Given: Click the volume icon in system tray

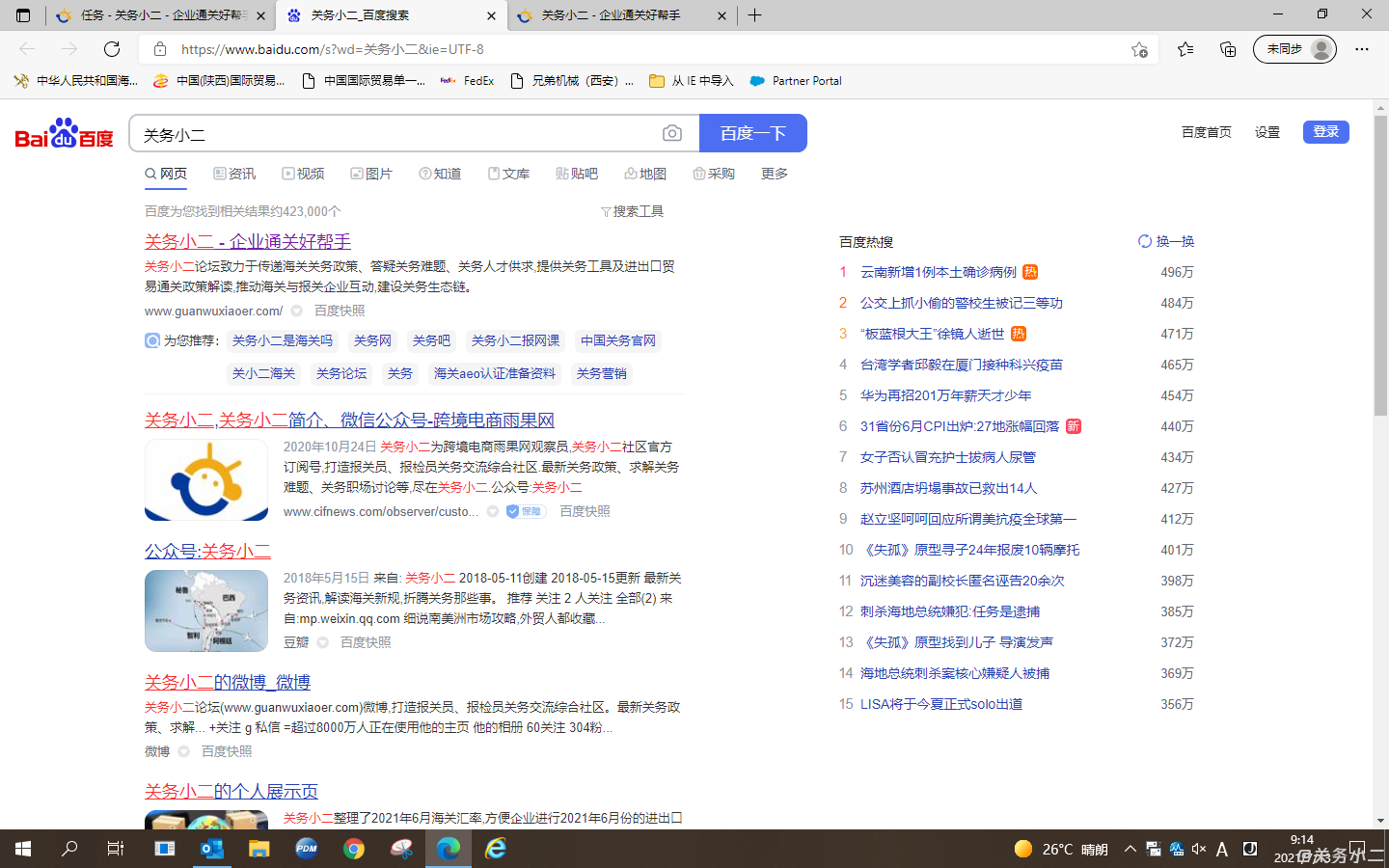Looking at the screenshot, I should coord(1199,849).
